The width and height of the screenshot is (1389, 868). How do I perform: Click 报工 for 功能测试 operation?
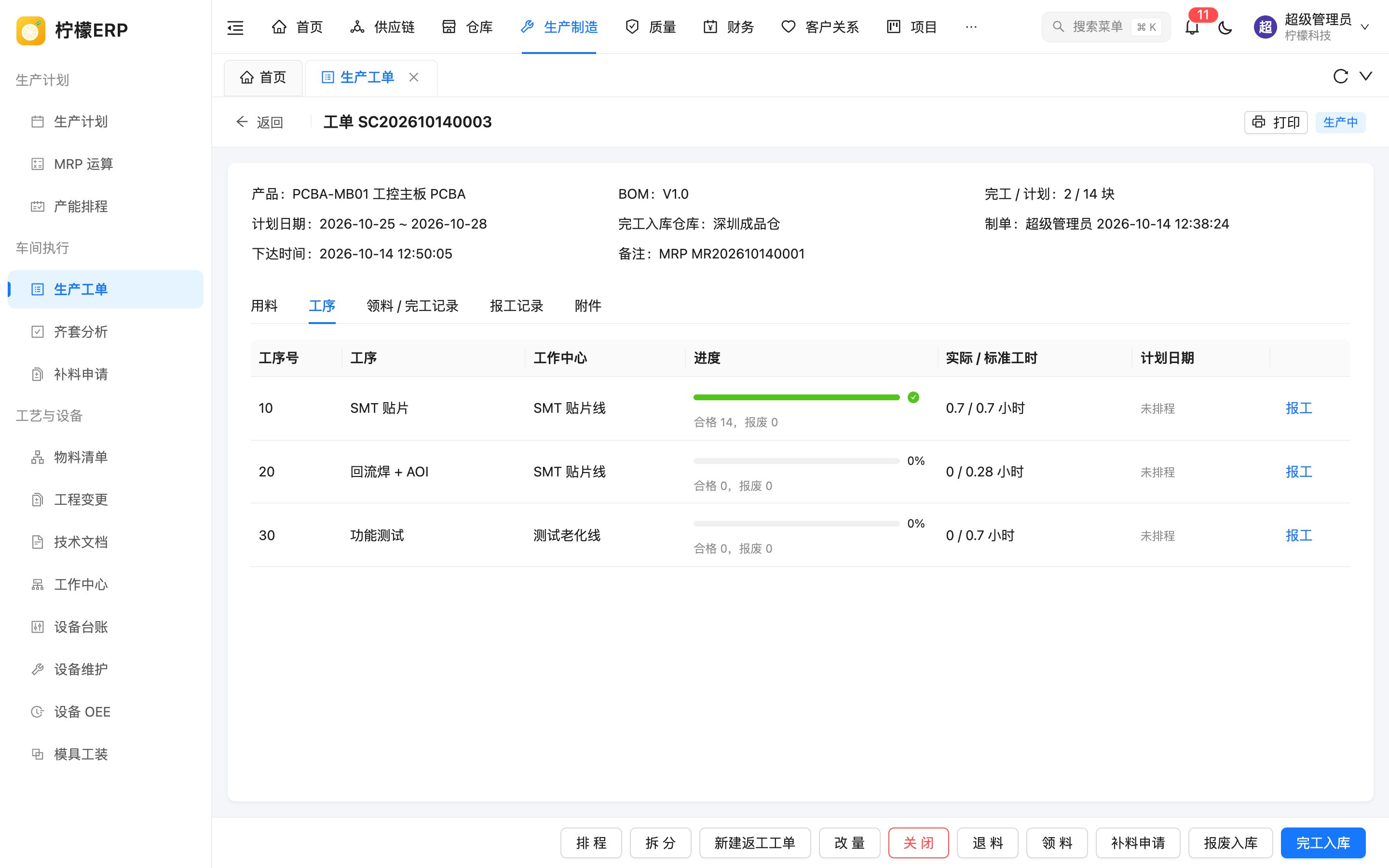point(1299,536)
